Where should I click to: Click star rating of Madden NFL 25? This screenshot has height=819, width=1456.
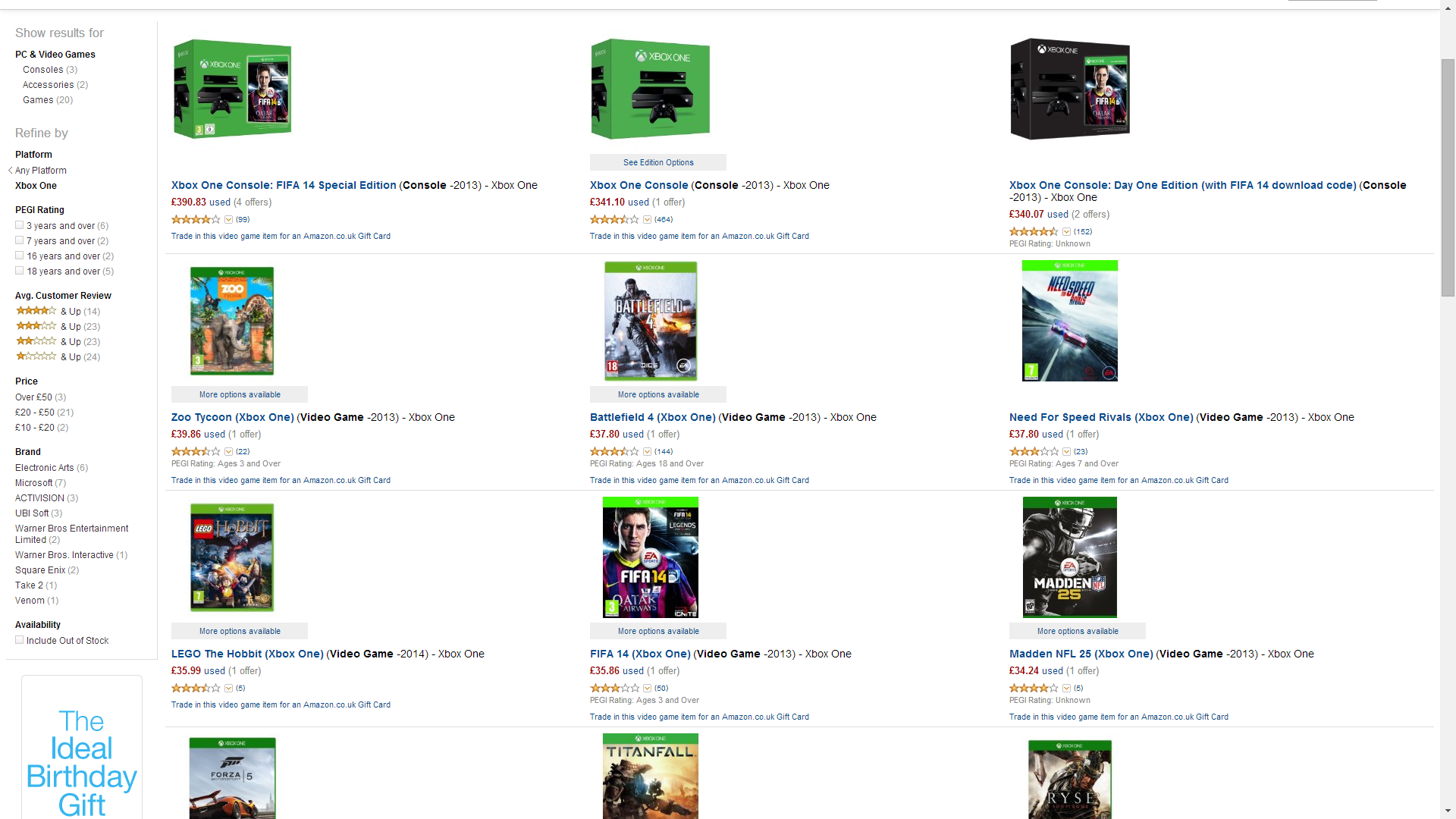[1034, 688]
